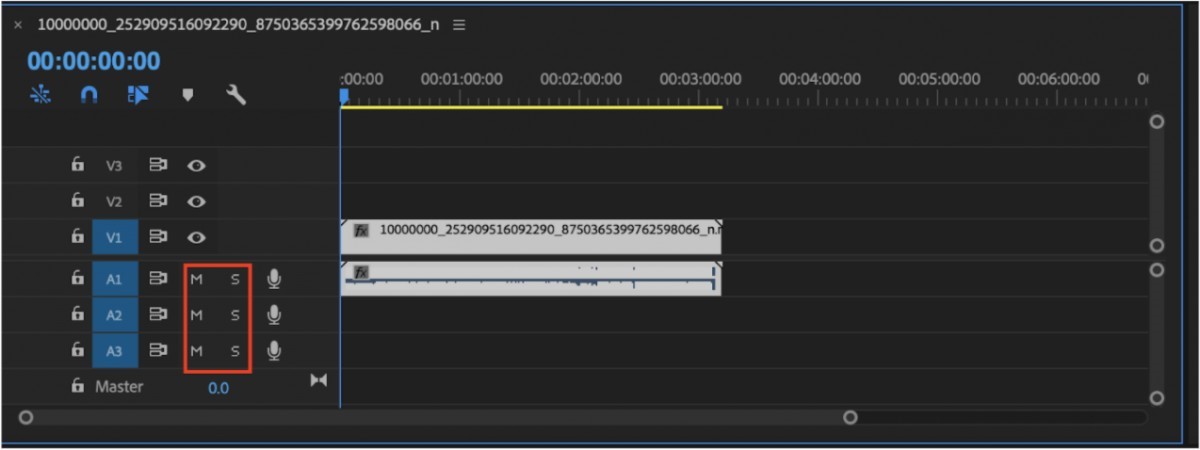Image resolution: width=1200 pixels, height=450 pixels.
Task: Add a marker with the marker icon
Action: coord(187,96)
